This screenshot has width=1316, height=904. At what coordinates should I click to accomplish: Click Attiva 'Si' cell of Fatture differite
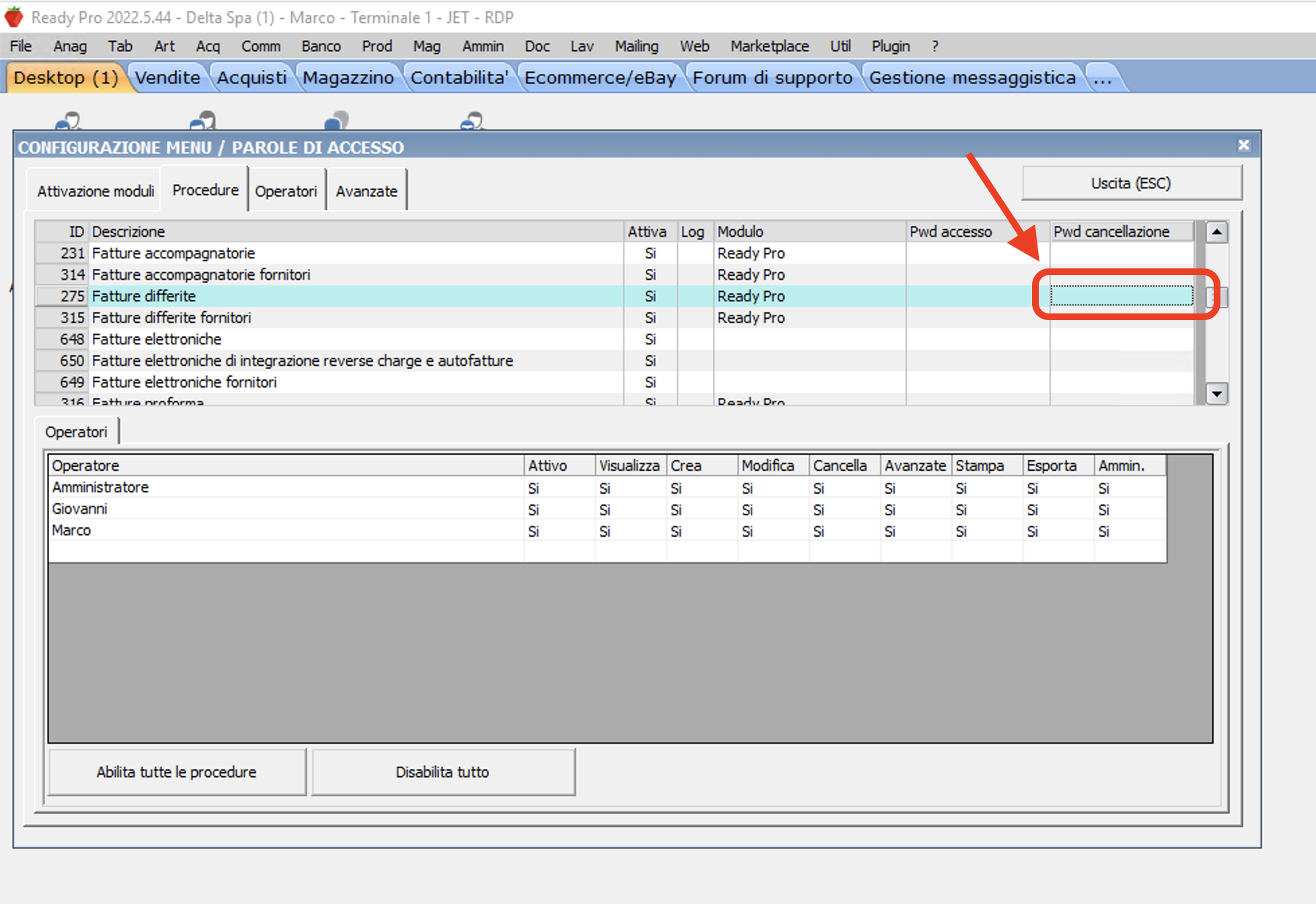click(650, 296)
